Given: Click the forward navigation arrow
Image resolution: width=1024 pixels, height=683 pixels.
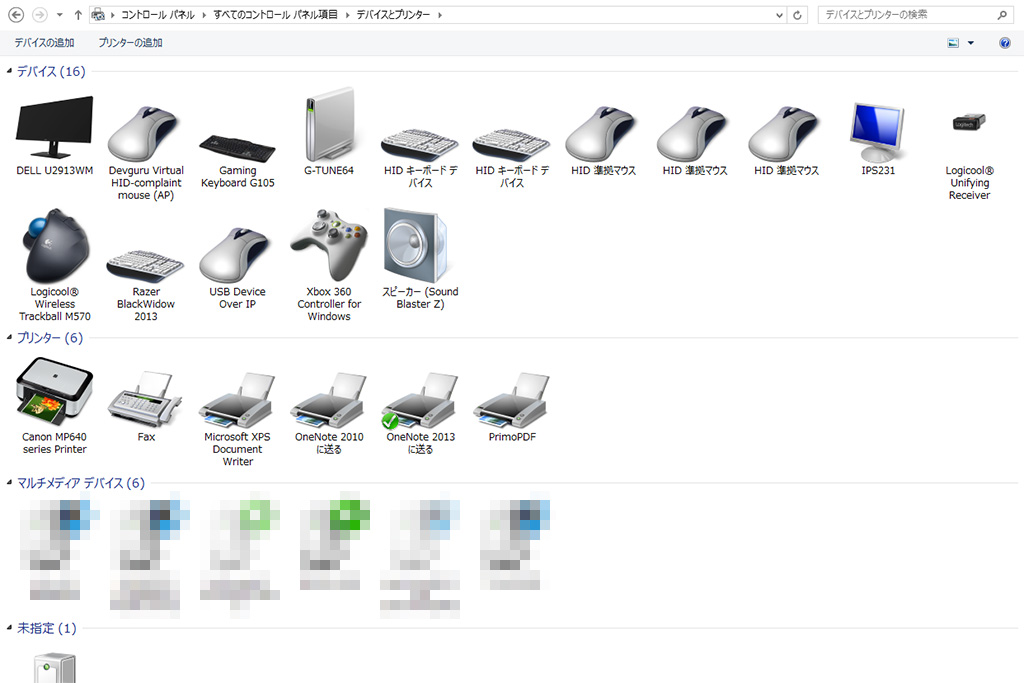Looking at the screenshot, I should [40, 14].
